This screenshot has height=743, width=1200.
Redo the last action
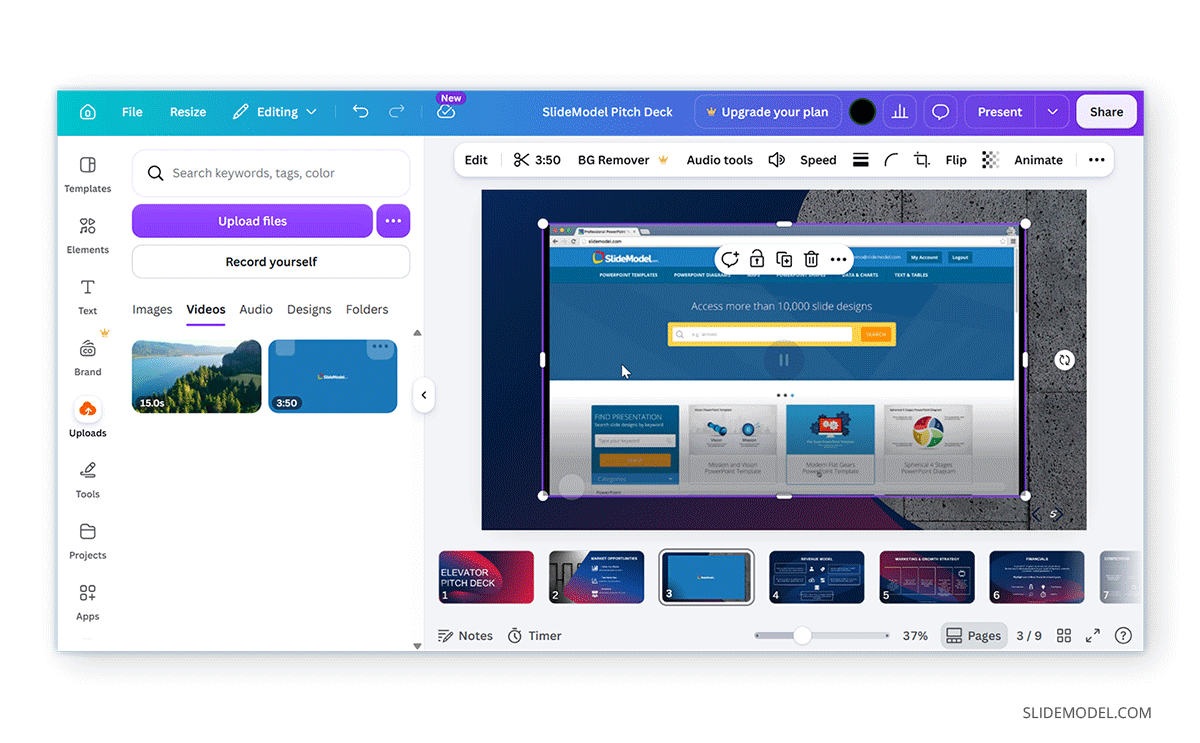[x=397, y=112]
